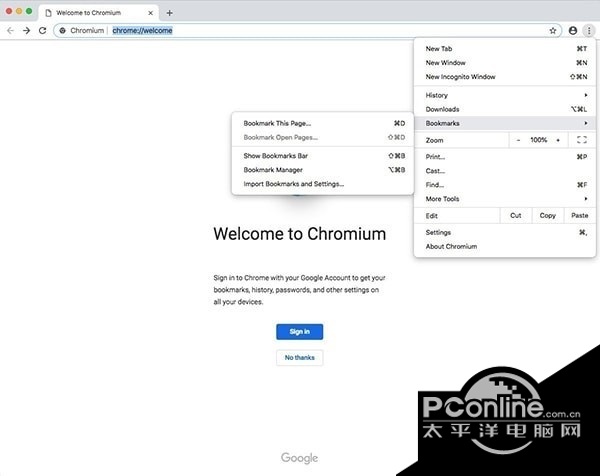The image size is (600, 476).
Task: Increase zoom with the plus button
Action: click(x=558, y=140)
